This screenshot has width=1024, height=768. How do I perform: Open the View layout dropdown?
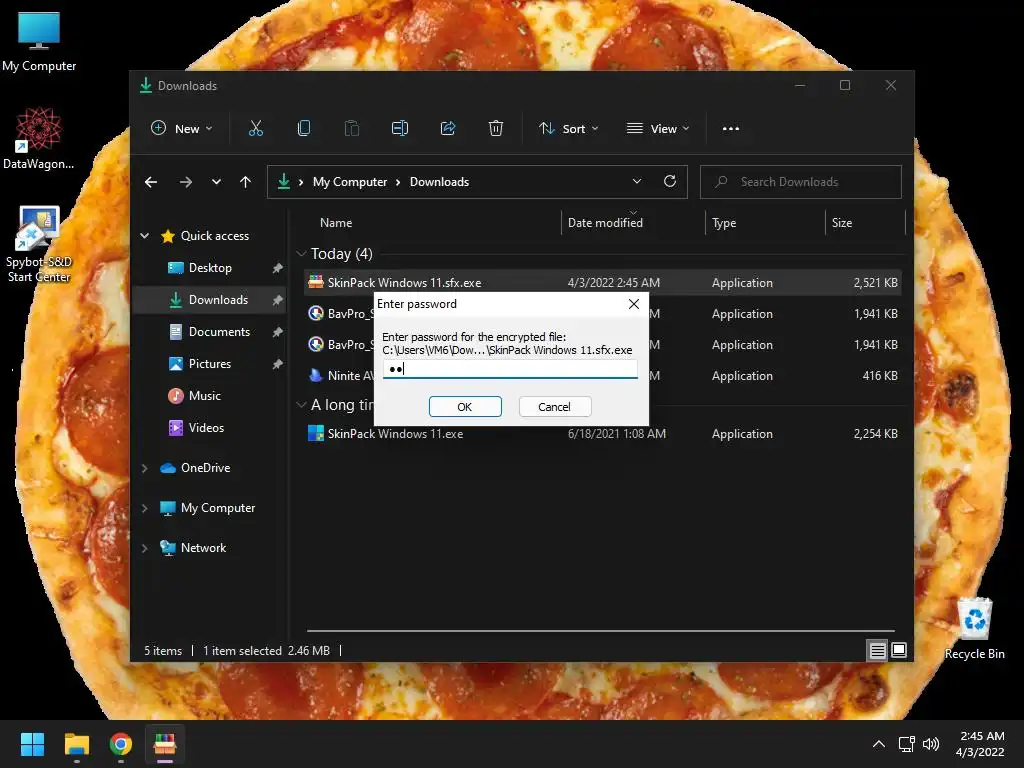point(658,129)
